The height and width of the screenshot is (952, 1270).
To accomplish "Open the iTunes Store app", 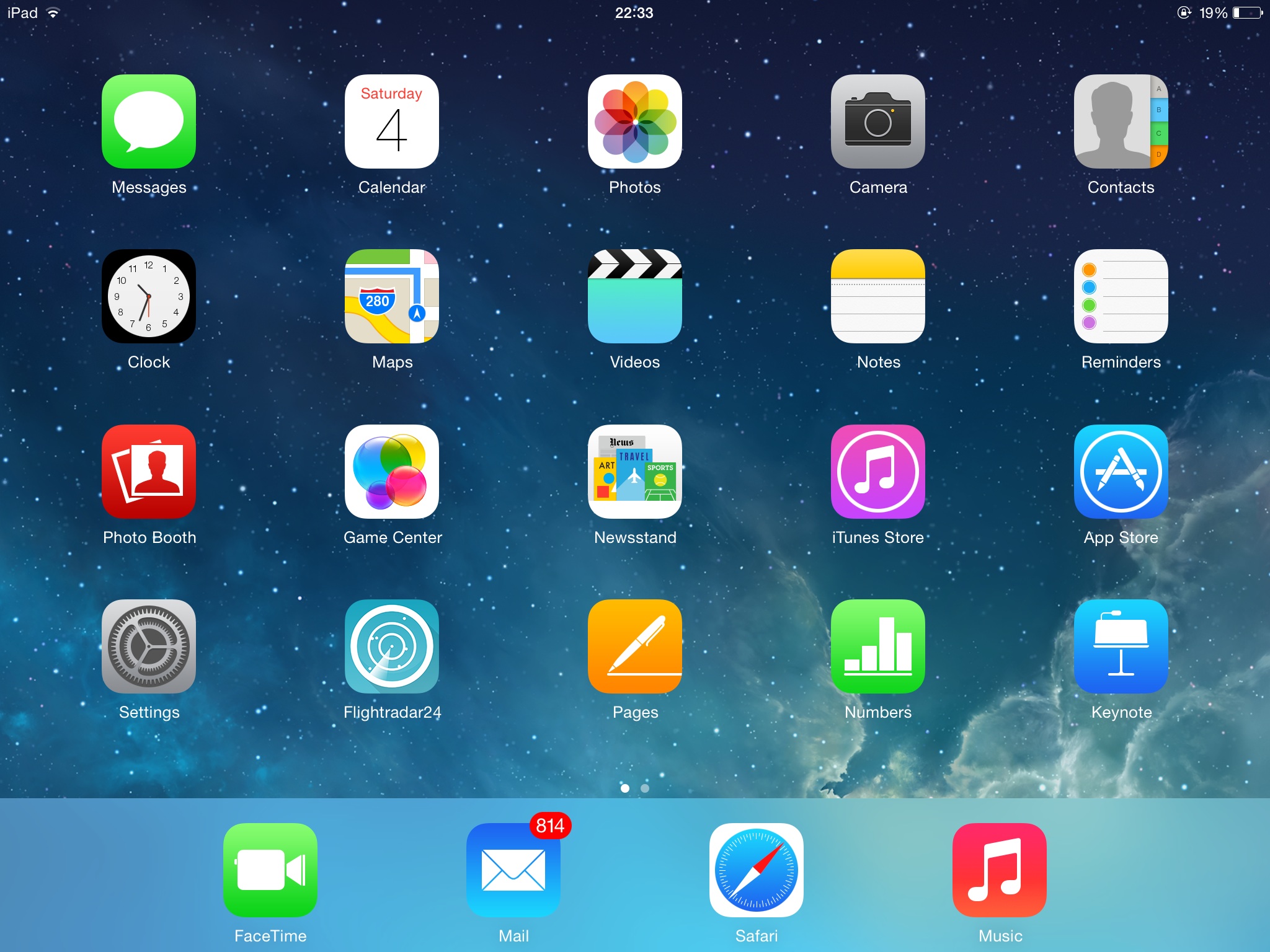I will [x=877, y=471].
